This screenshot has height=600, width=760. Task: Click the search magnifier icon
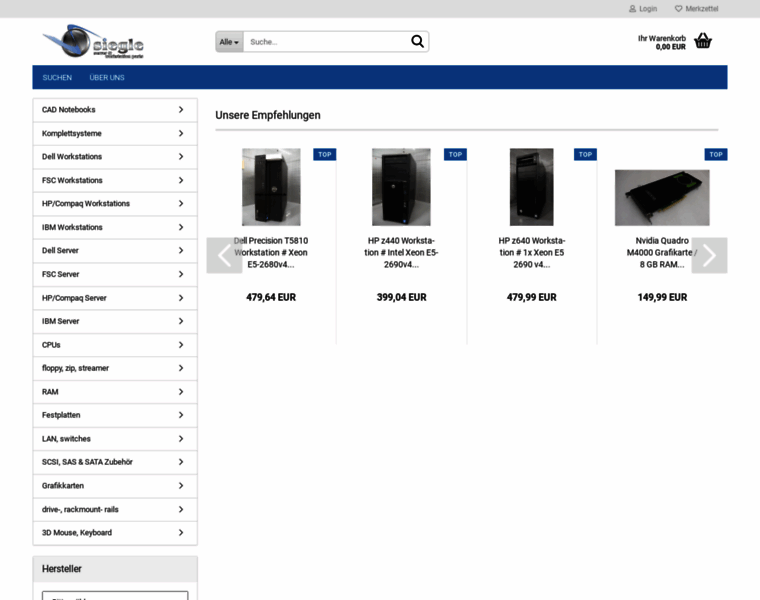(417, 42)
